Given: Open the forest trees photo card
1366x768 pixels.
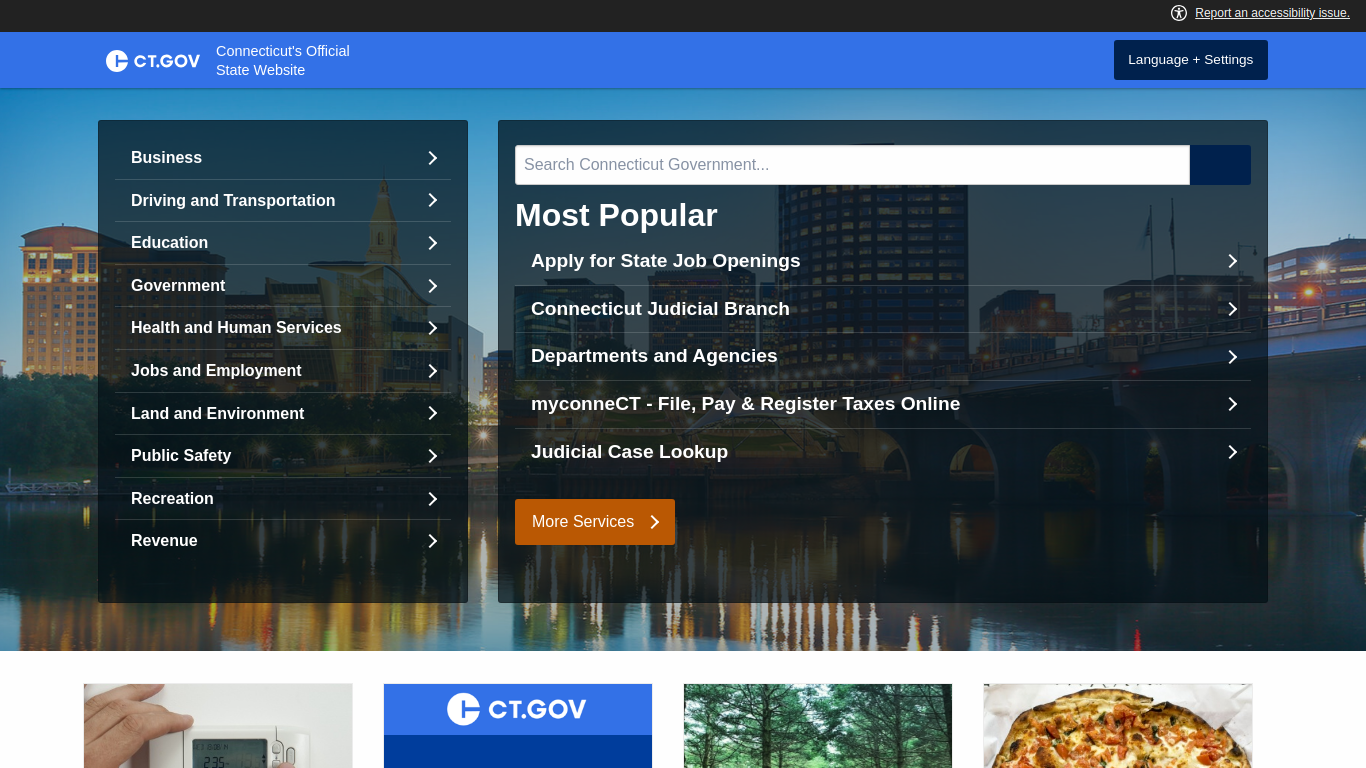Looking at the screenshot, I should coord(818,726).
